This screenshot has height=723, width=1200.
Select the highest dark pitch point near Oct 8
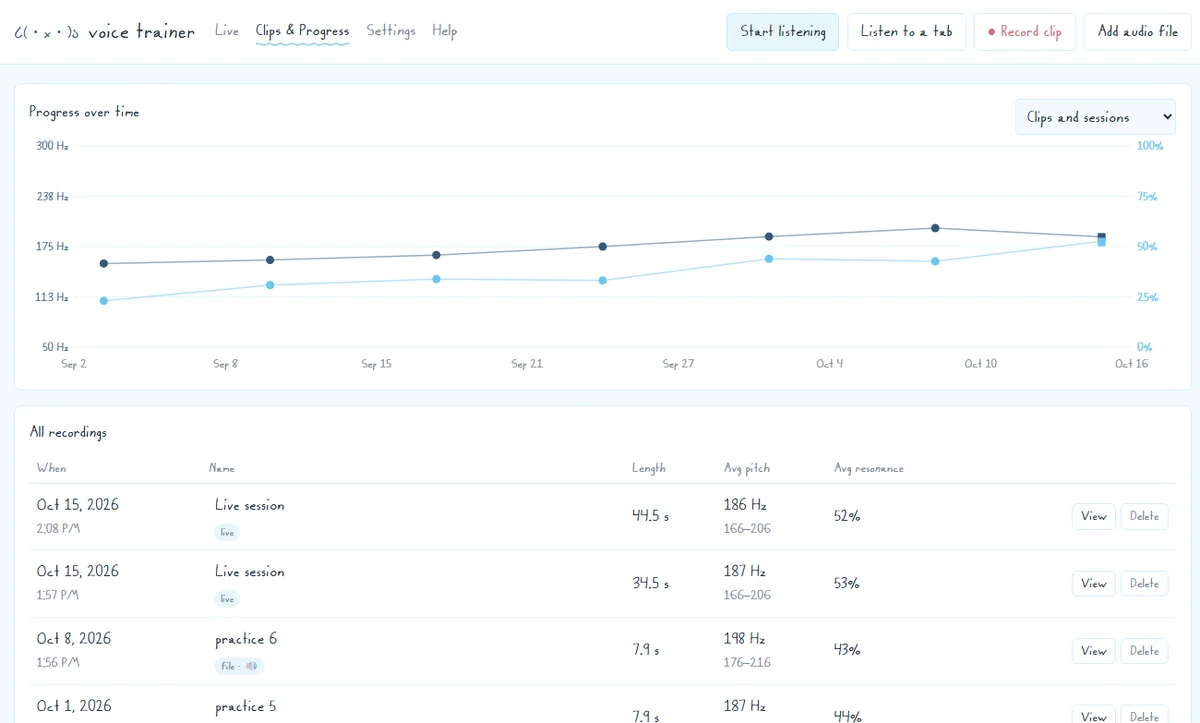pos(935,228)
